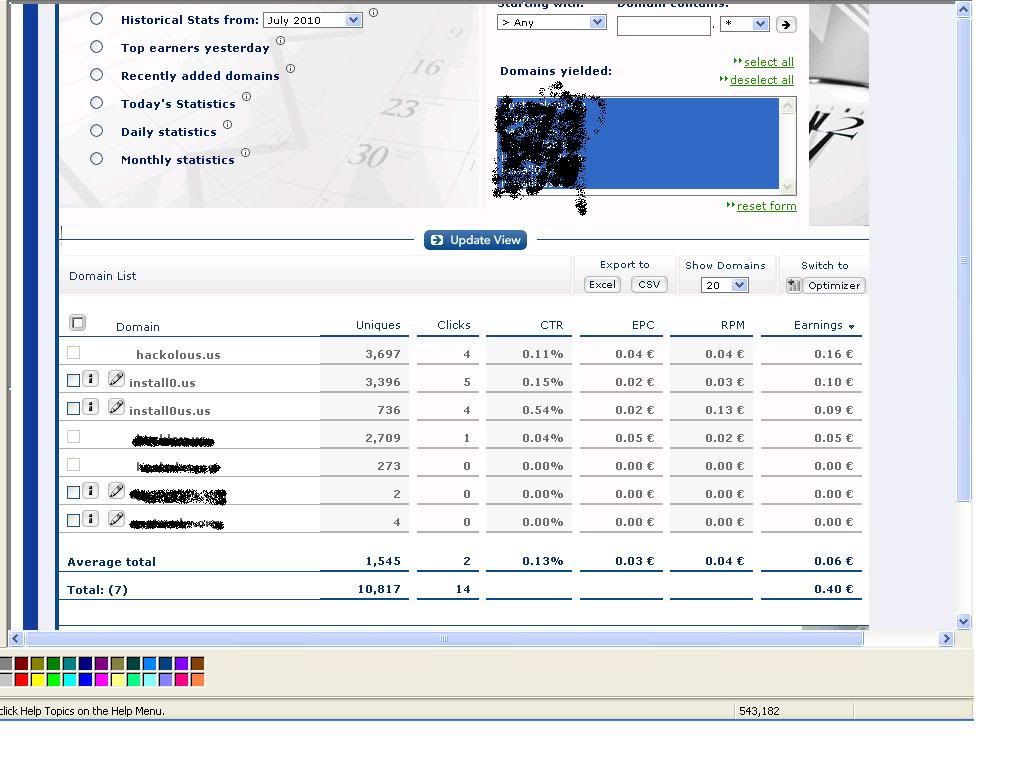
Task: Click the edit pencil for install0us.us
Action: click(116, 408)
